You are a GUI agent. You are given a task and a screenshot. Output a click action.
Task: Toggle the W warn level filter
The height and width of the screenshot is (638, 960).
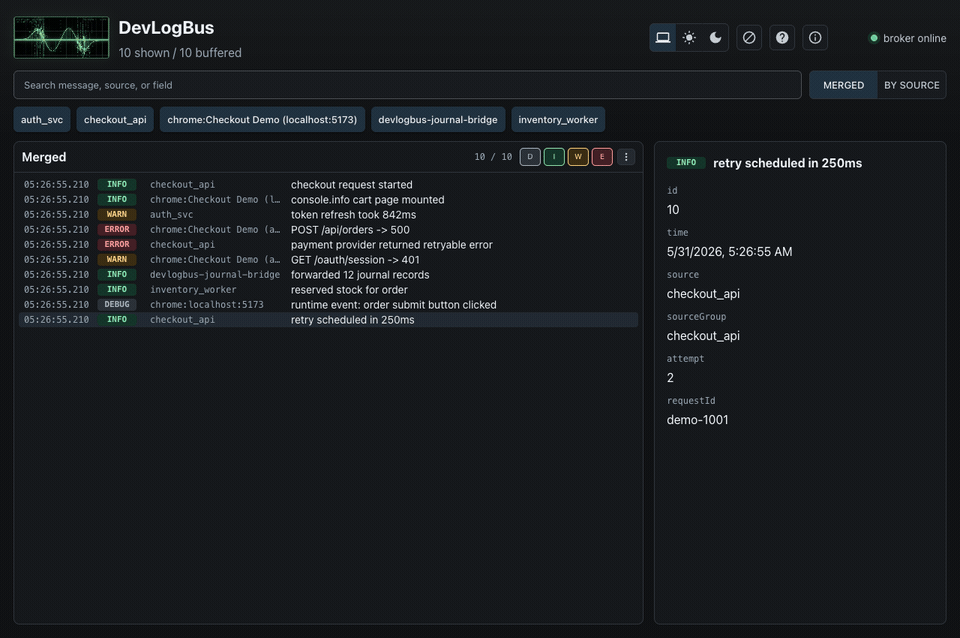click(578, 157)
